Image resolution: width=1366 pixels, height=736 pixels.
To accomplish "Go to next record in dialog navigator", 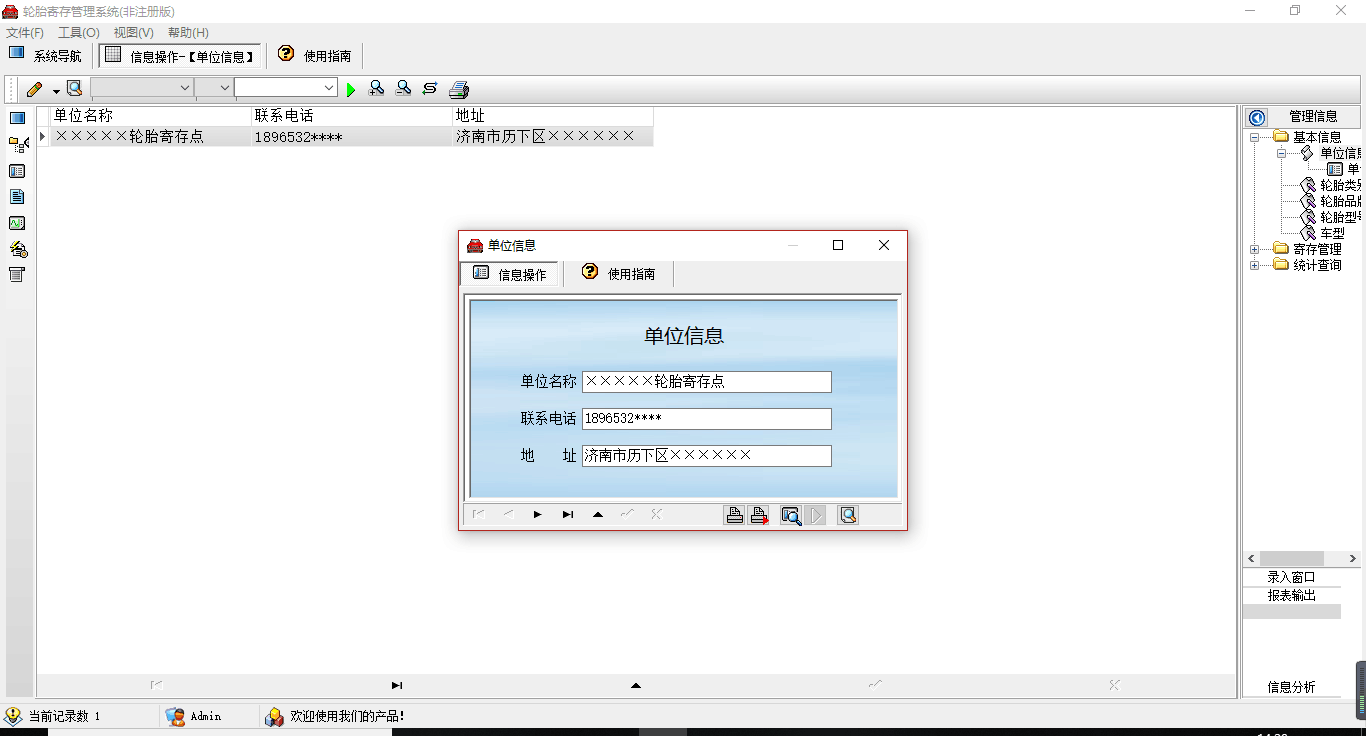I will (538, 515).
